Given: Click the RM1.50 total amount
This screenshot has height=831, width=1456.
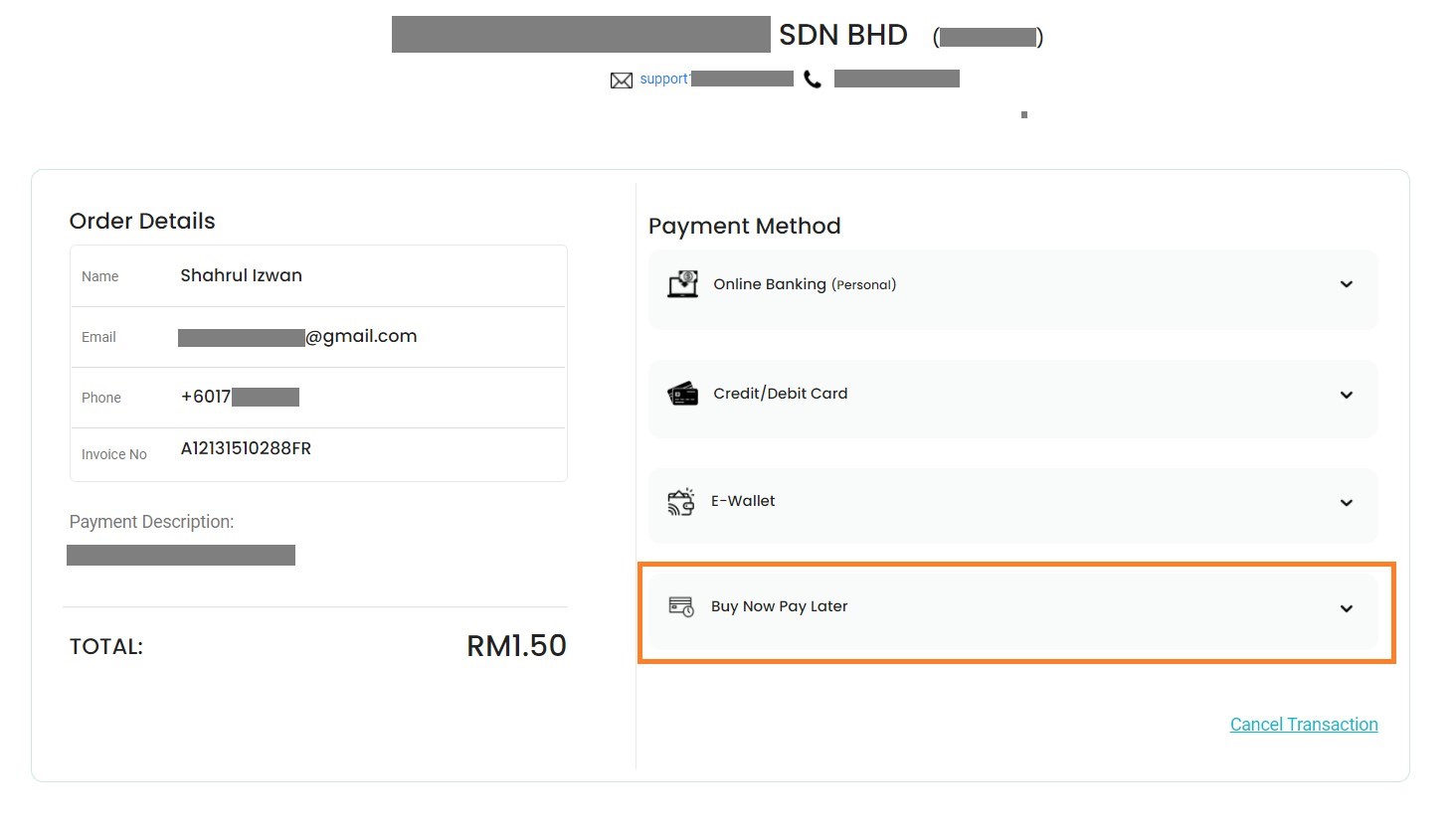Looking at the screenshot, I should coord(516,646).
